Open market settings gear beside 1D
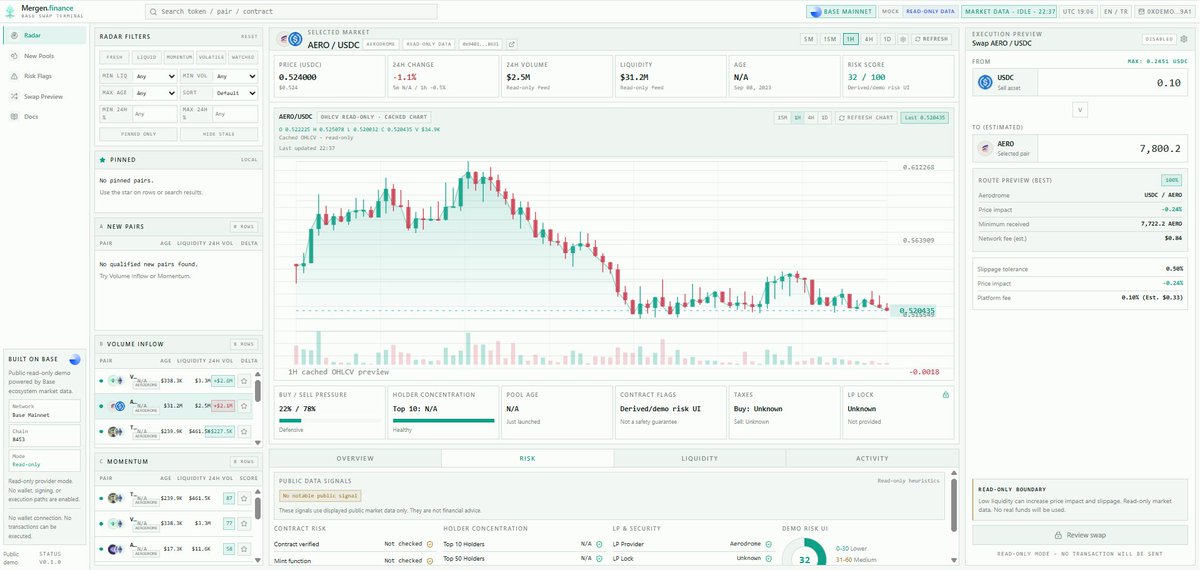1200x570 pixels. click(x=904, y=39)
